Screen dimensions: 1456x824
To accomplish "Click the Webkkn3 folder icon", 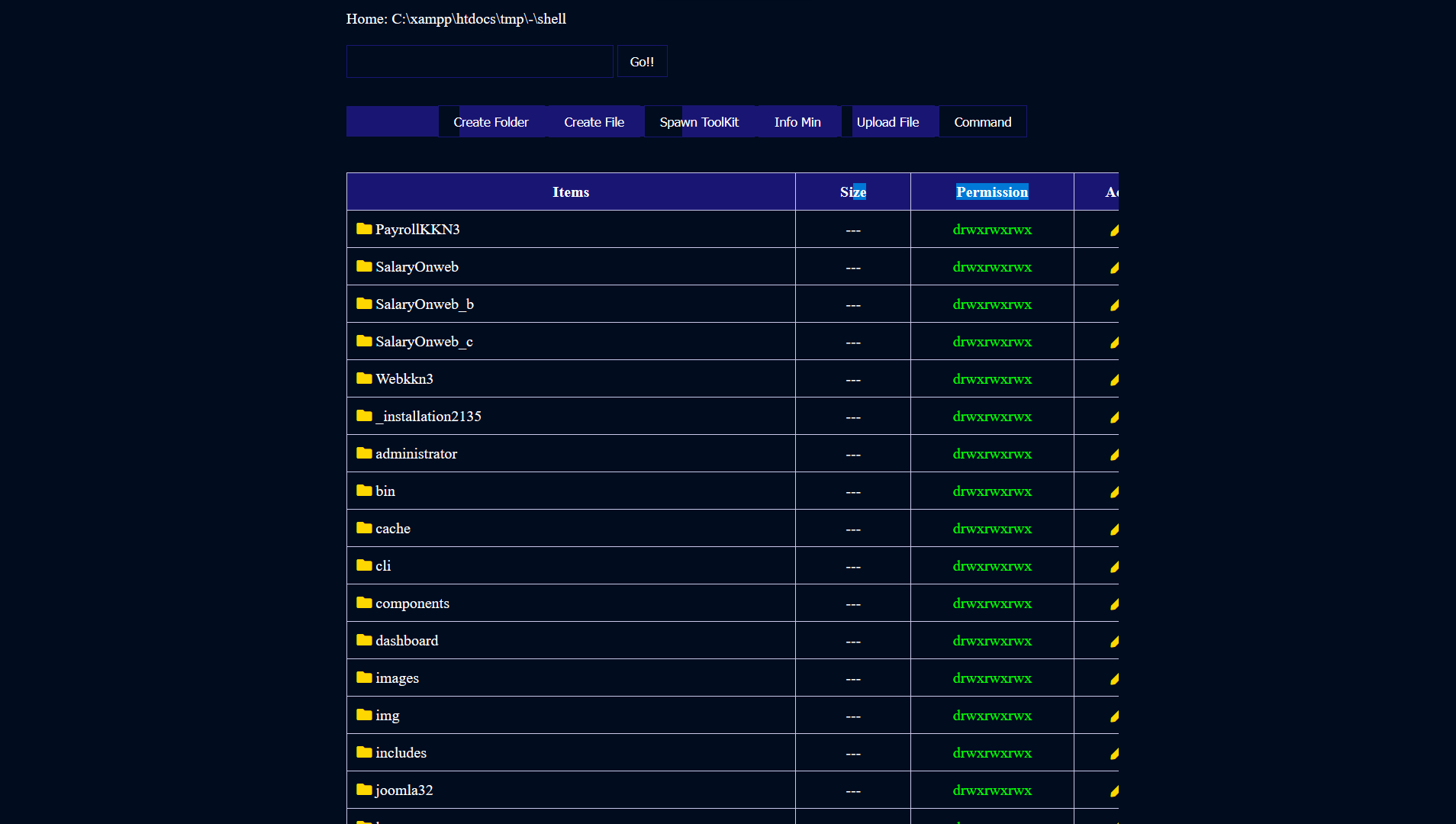I will click(364, 378).
